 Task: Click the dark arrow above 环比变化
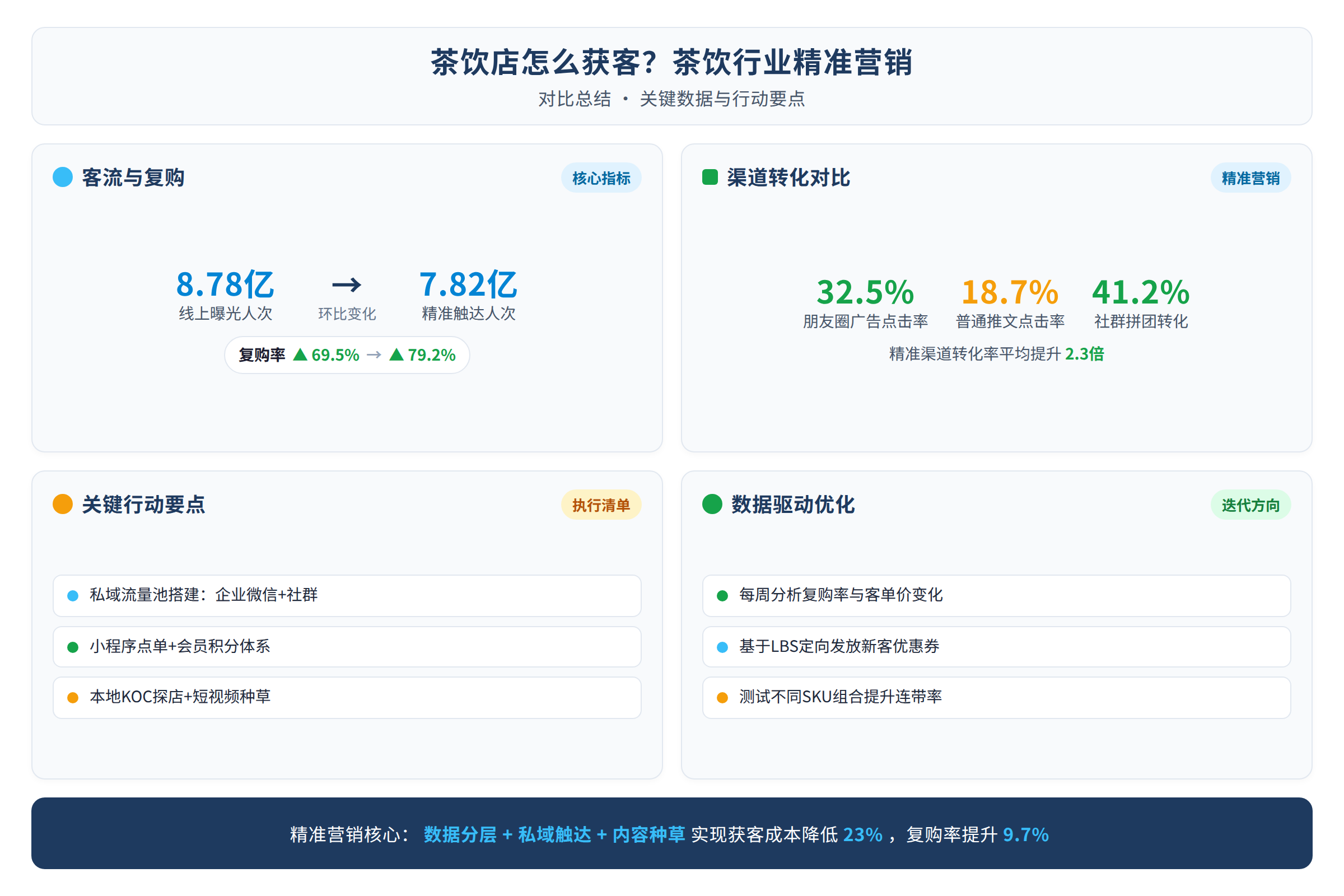(347, 284)
